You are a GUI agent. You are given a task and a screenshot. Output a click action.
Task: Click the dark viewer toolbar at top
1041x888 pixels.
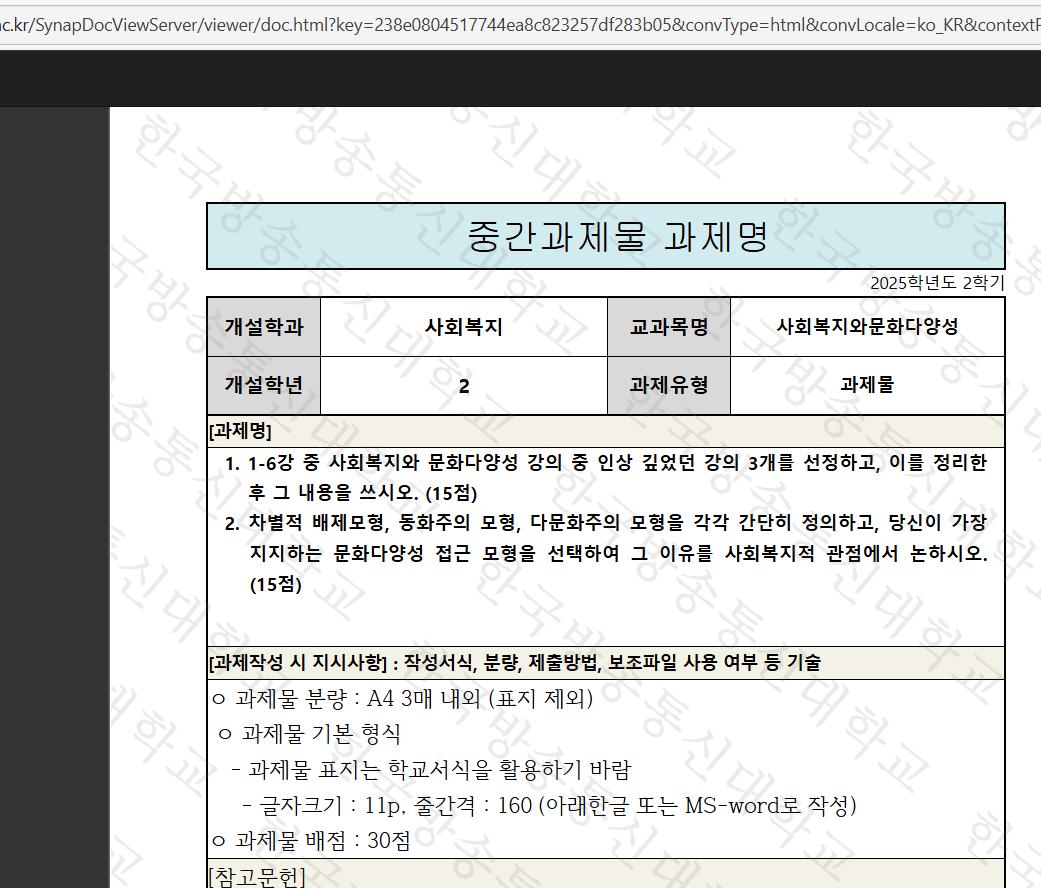[x=520, y=78]
